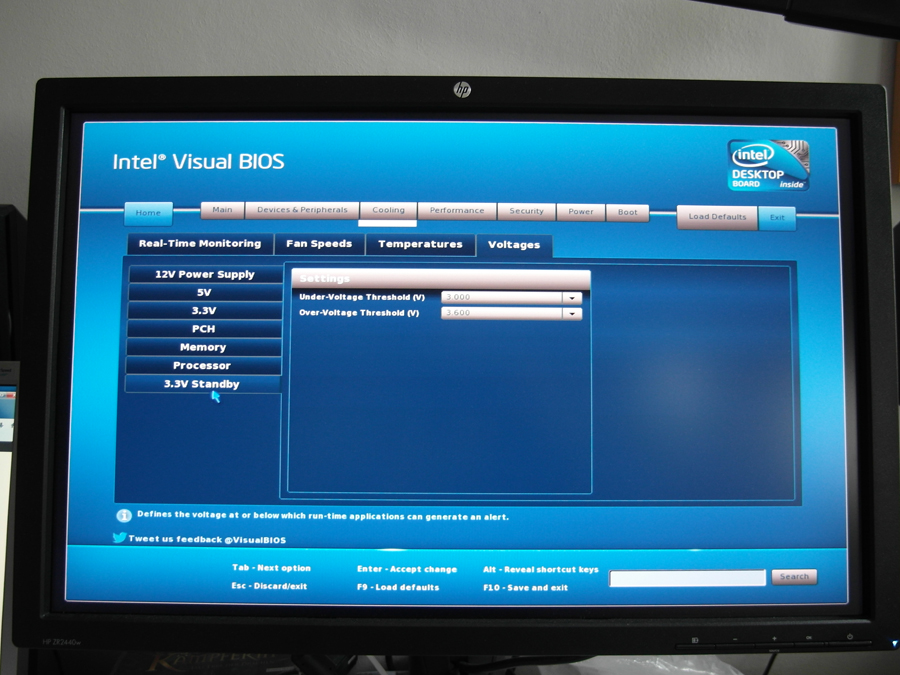Click Tweet us feedback @VisualBIOS link
Screen dimensions: 900x675
[207, 540]
